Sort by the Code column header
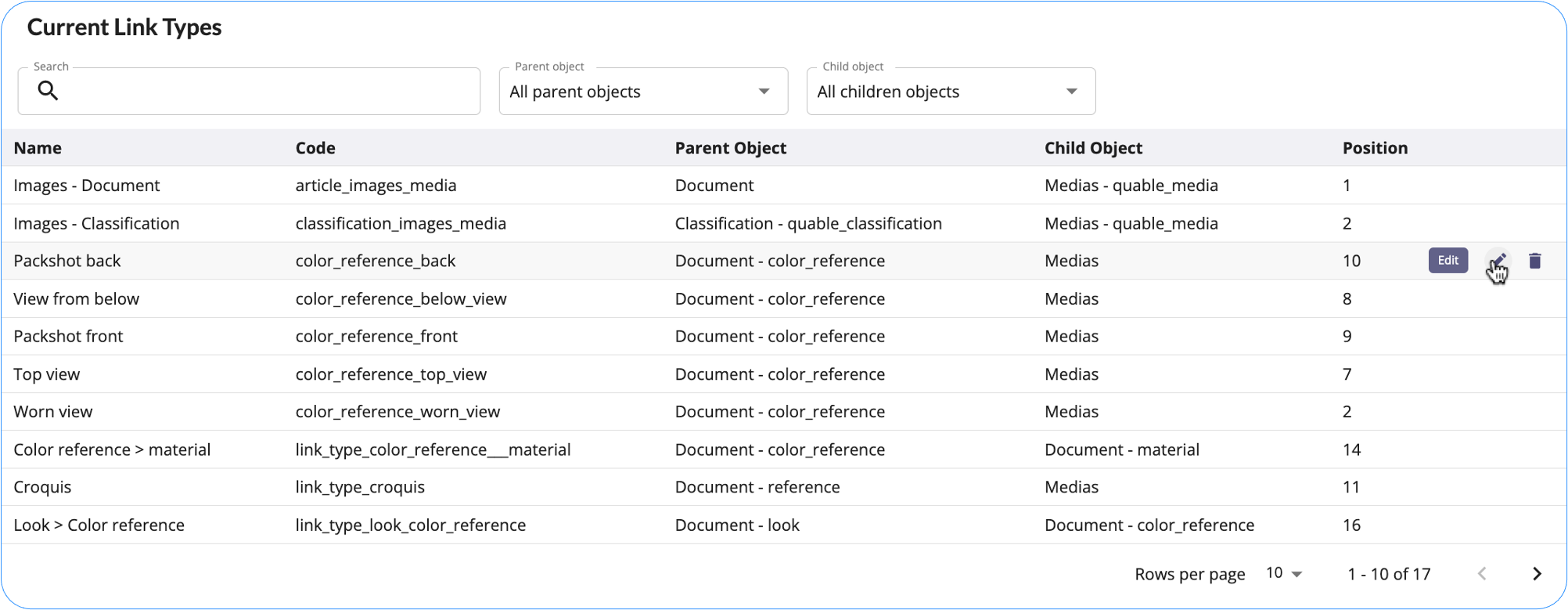The height and width of the screenshot is (610, 1568). point(315,148)
